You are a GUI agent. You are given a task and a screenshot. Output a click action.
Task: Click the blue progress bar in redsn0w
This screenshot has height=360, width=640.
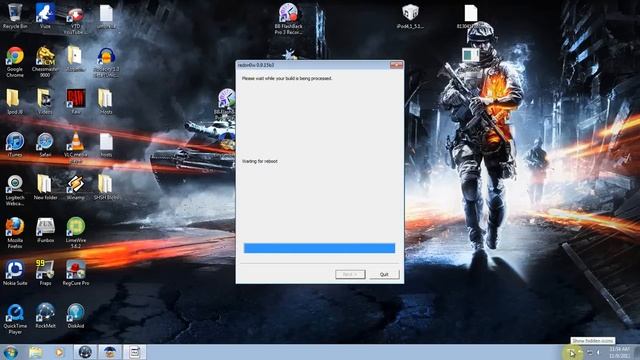coord(319,248)
